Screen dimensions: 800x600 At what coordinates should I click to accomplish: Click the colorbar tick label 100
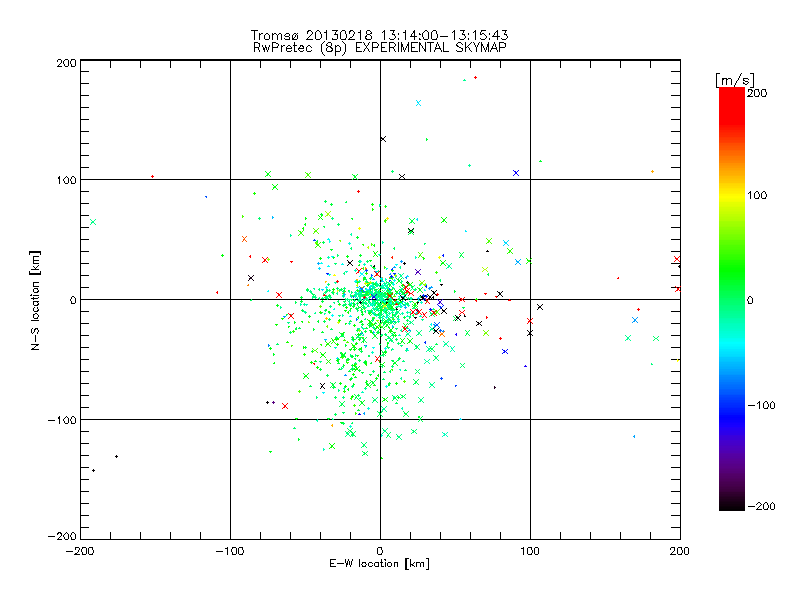(757, 195)
